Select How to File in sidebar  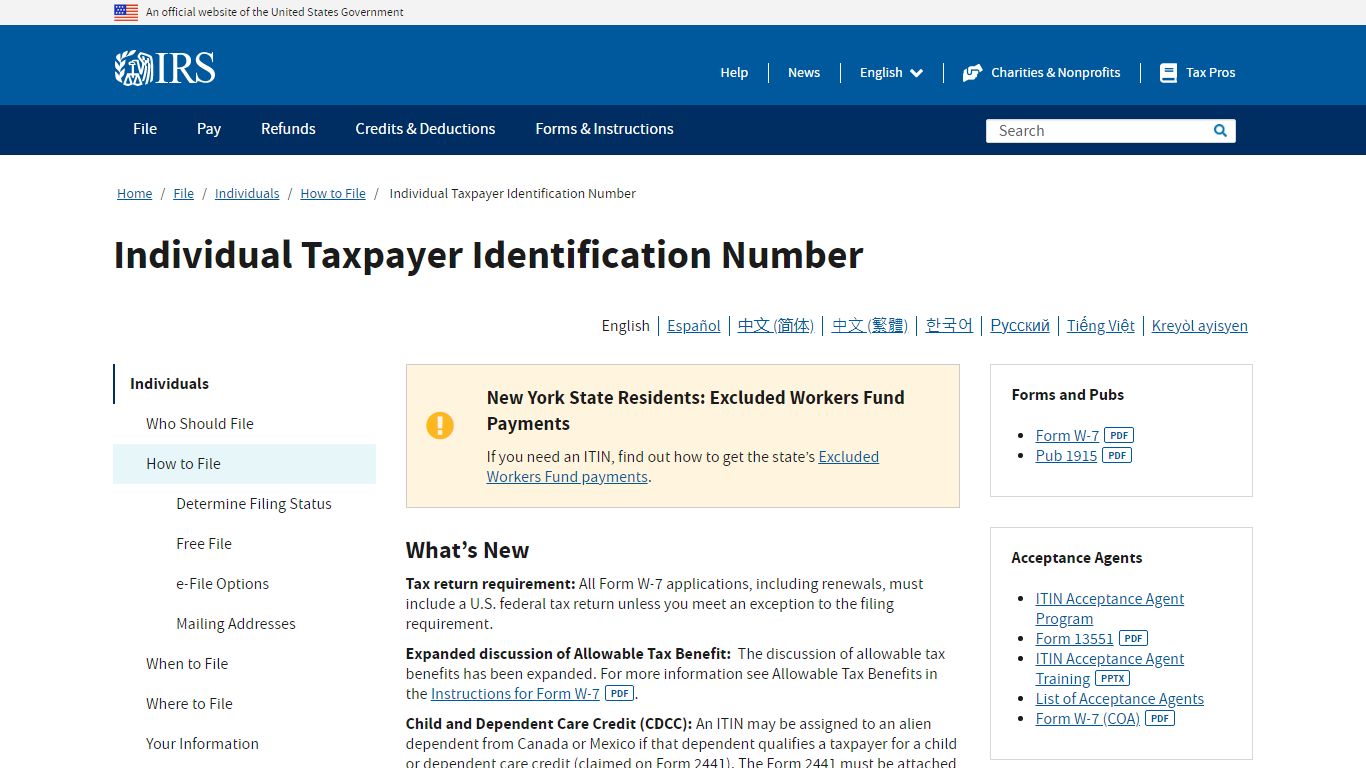click(244, 464)
